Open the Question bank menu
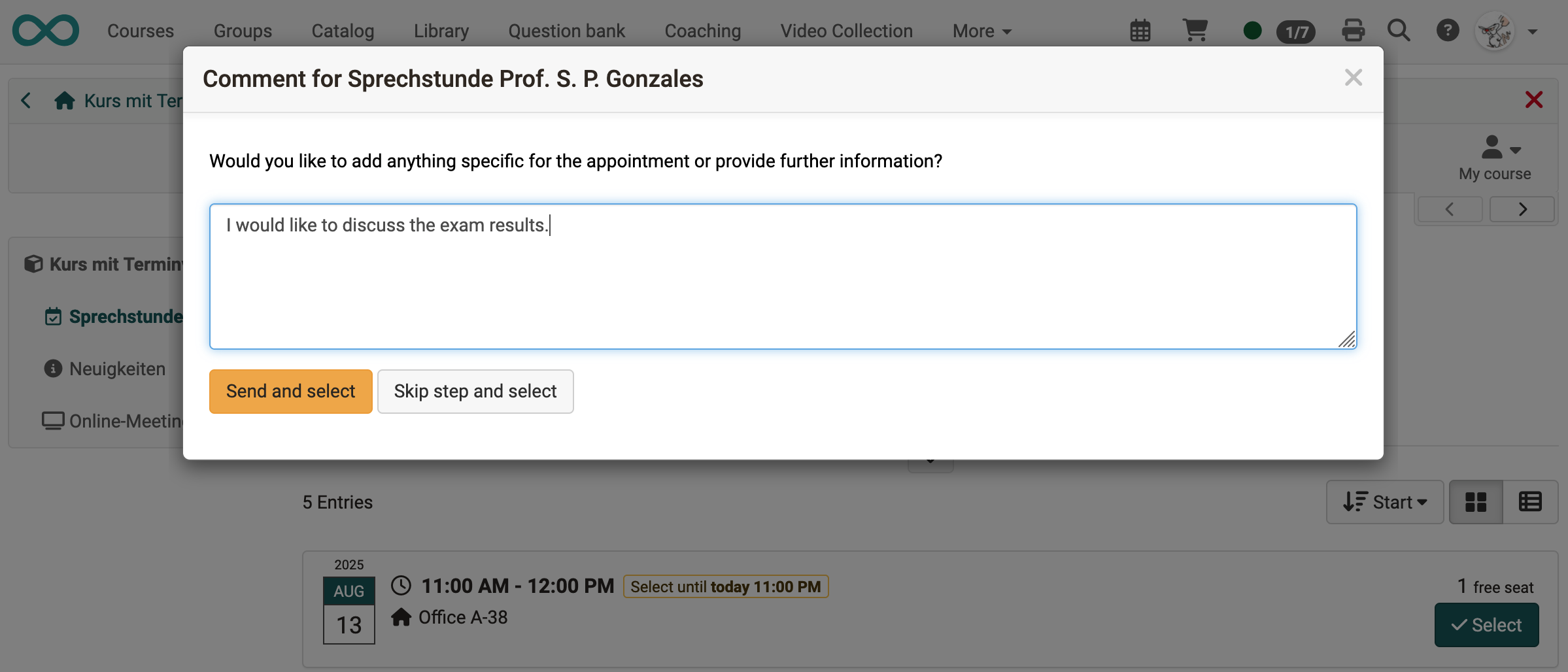The width and height of the screenshot is (1568, 672). point(566,30)
